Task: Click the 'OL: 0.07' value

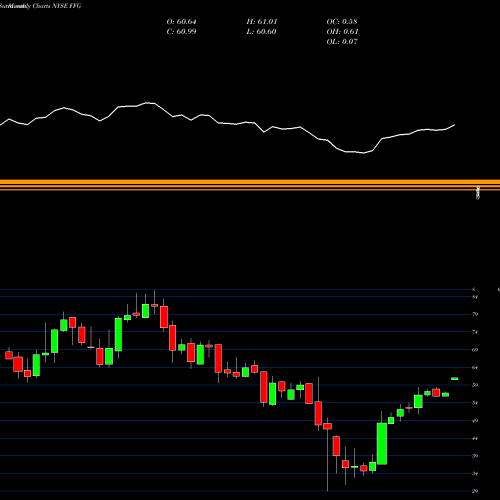Action: coord(342,42)
